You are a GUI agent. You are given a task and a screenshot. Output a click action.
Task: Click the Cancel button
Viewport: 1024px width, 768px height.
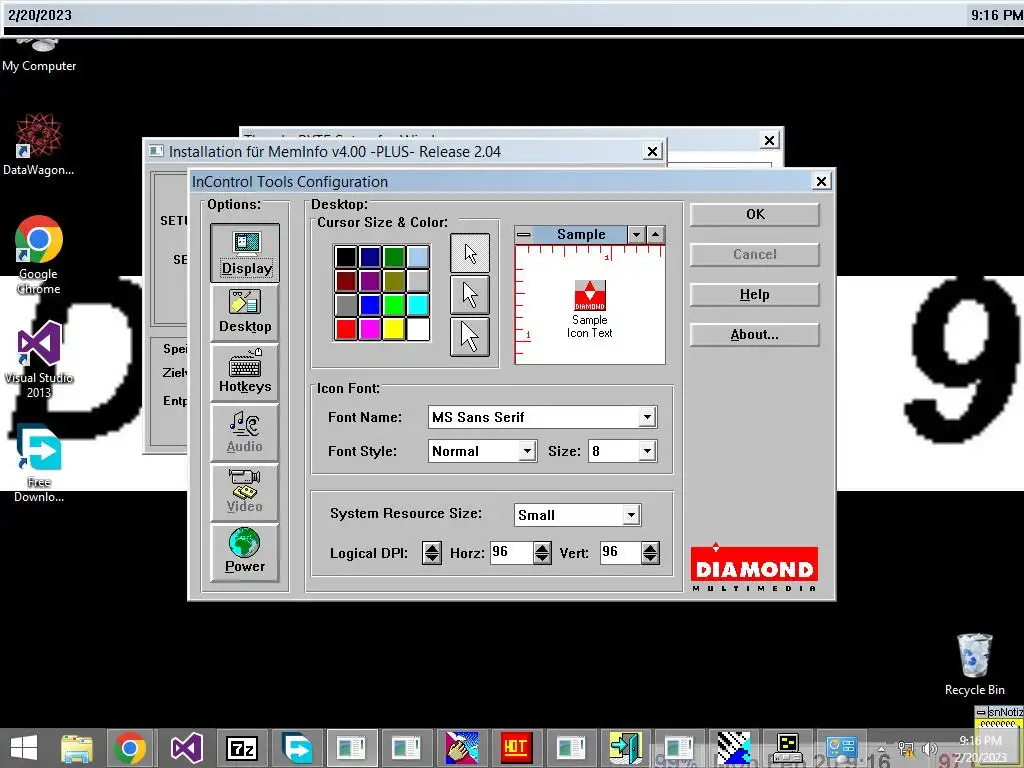(754, 254)
